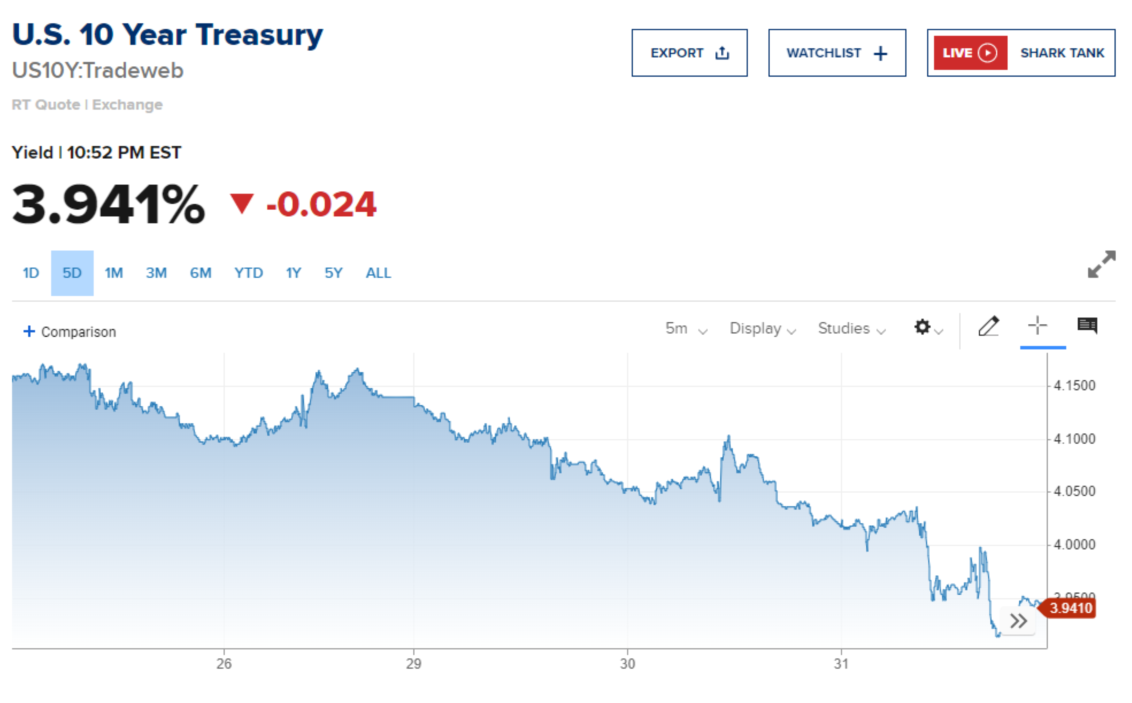This screenshot has width=1132, height=703.
Task: Expand the 5m interval dropdown
Action: (x=686, y=328)
